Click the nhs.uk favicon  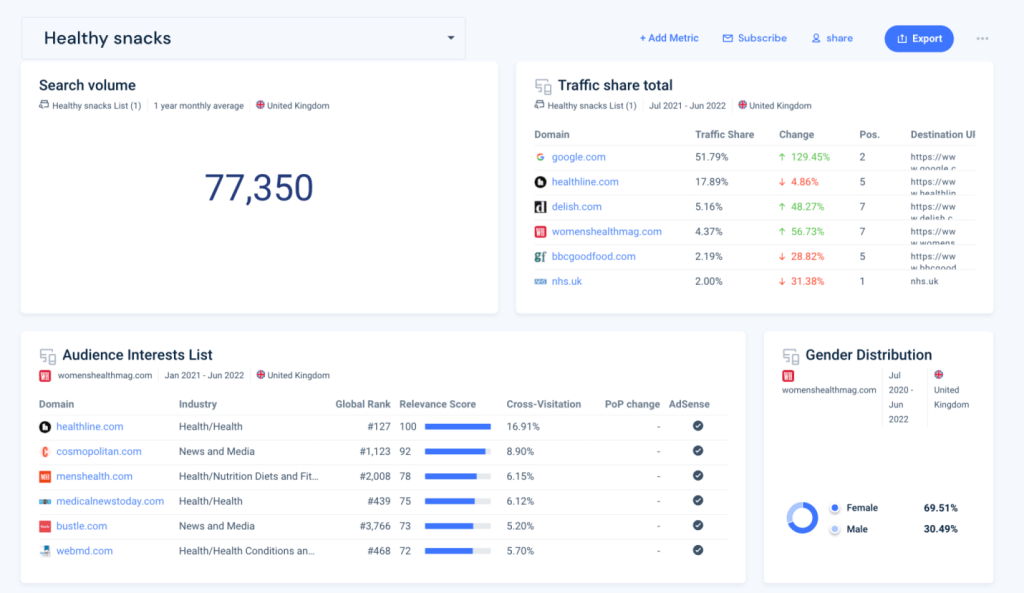click(540, 281)
